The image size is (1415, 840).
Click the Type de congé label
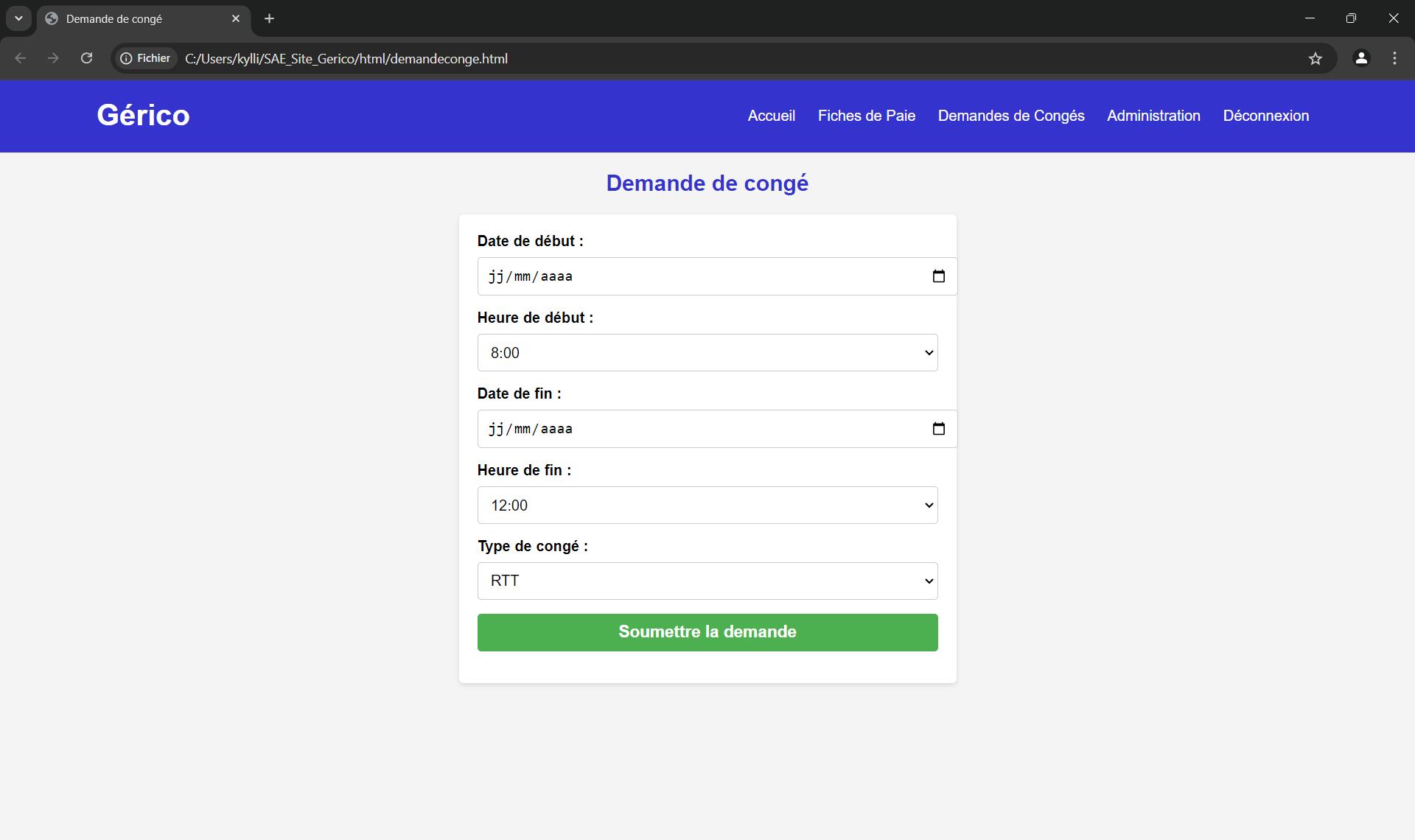[533, 546]
